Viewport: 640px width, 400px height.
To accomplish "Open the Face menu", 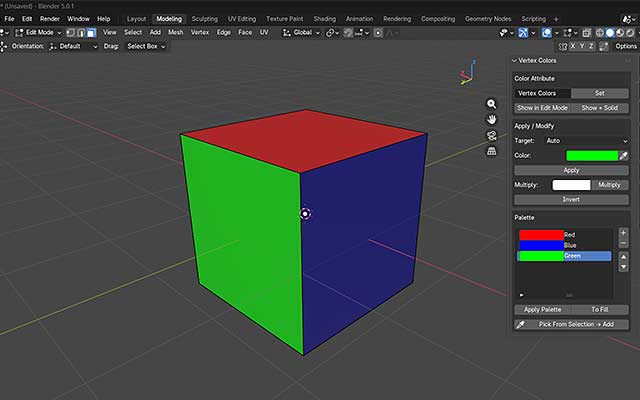I will point(245,33).
